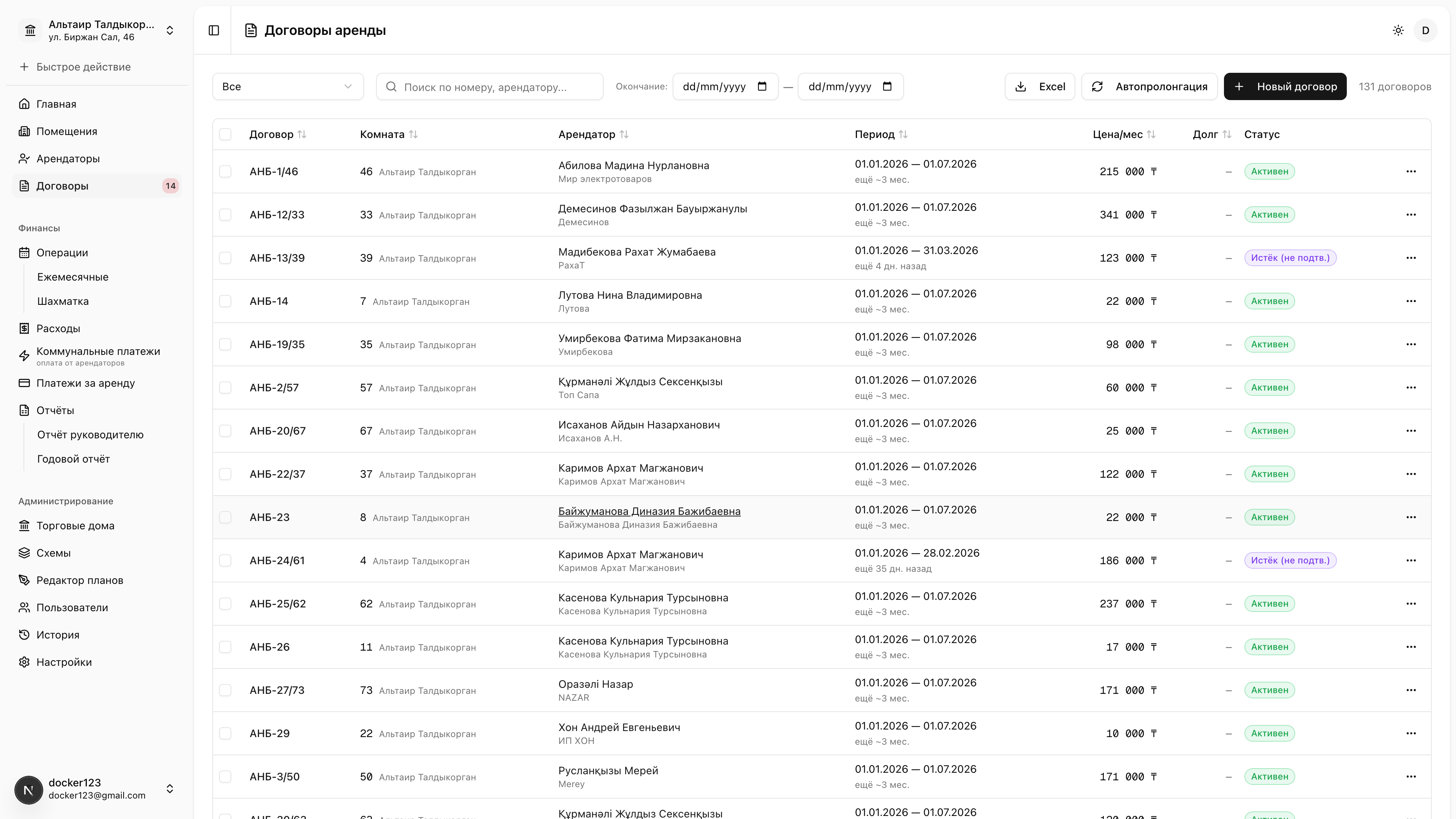Image resolution: width=1456 pixels, height=819 pixels.
Task: Check the АНБ-12/33 contract row
Action: [226, 215]
